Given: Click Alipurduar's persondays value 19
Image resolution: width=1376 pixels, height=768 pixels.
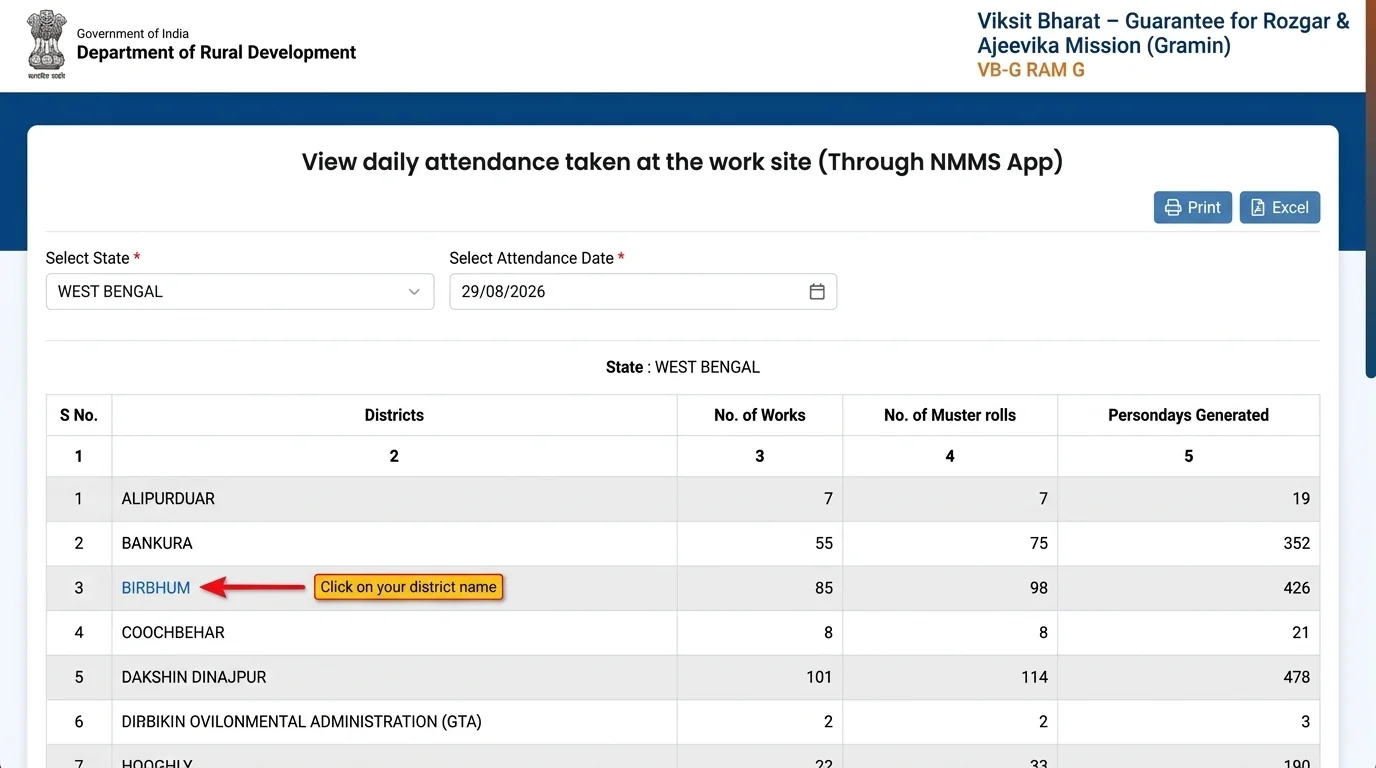Looking at the screenshot, I should [x=1301, y=499].
